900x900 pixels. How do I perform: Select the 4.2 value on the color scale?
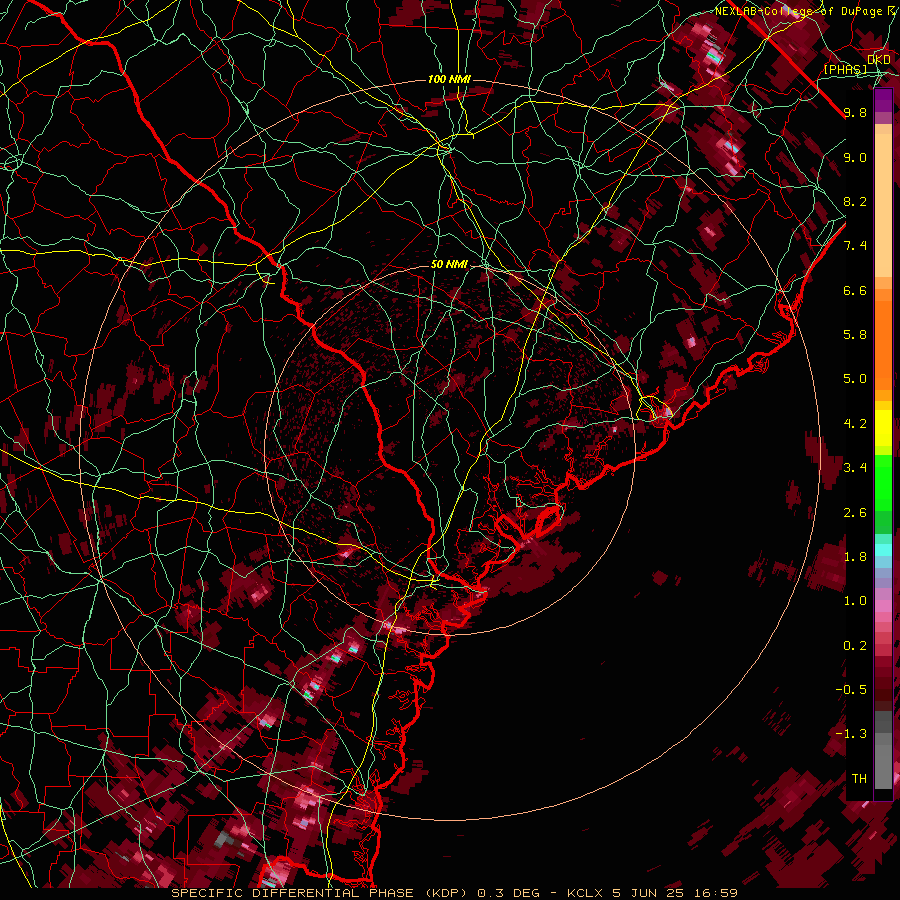click(855, 424)
